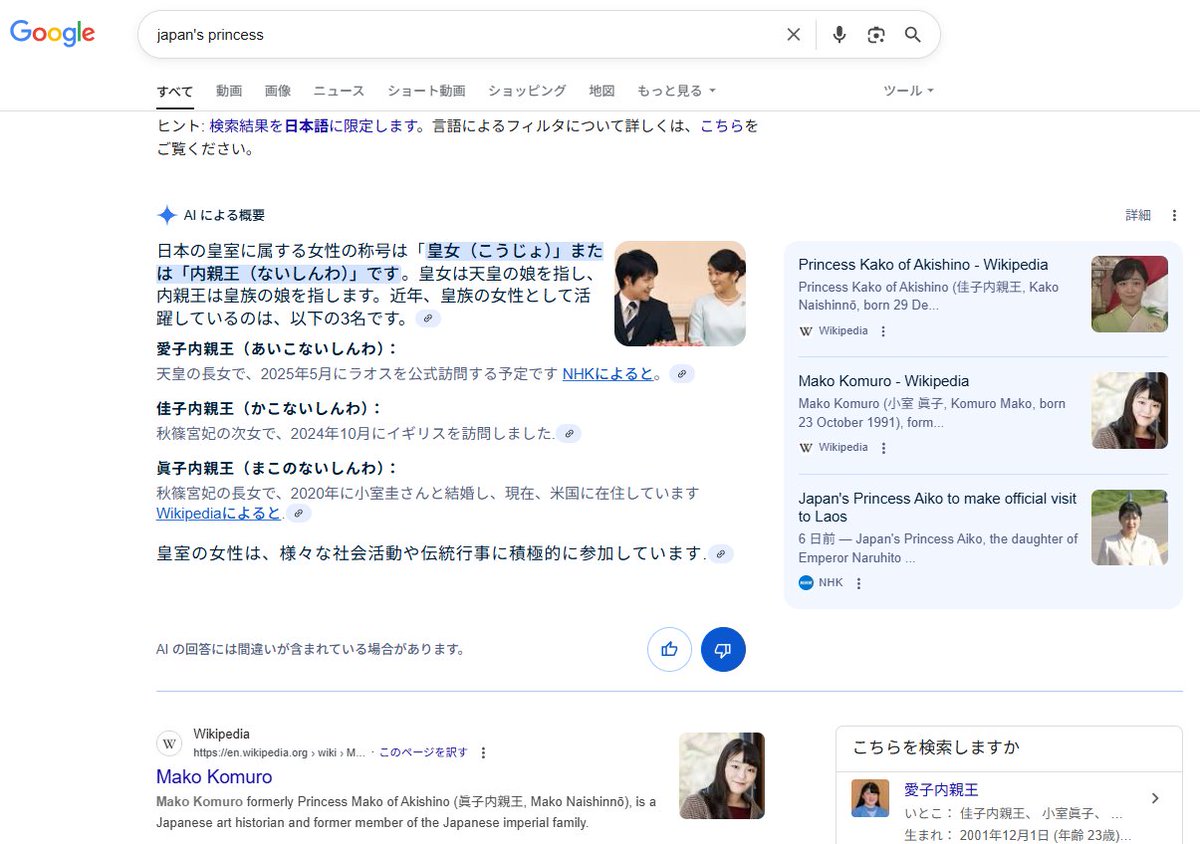Screen dimensions: 1200x844
Task: Open AI overview three-dot options menu
Action: point(1174,215)
